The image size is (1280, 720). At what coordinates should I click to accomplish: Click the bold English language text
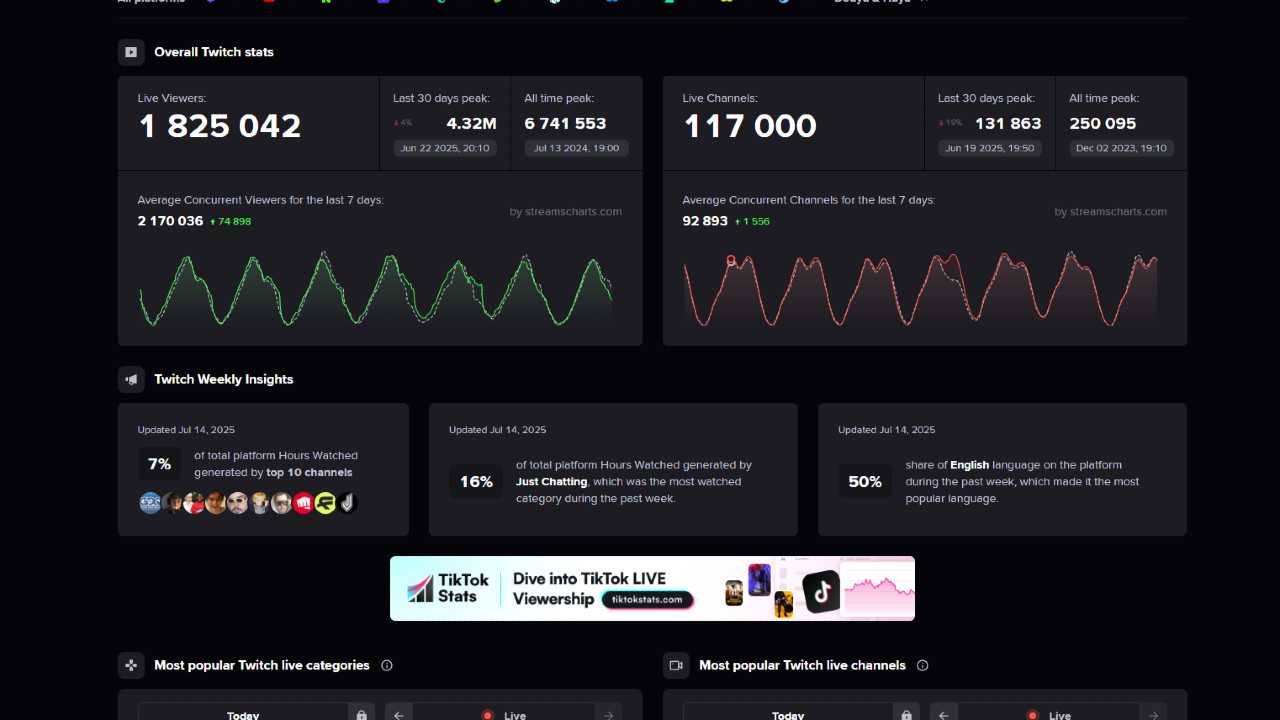click(x=969, y=465)
